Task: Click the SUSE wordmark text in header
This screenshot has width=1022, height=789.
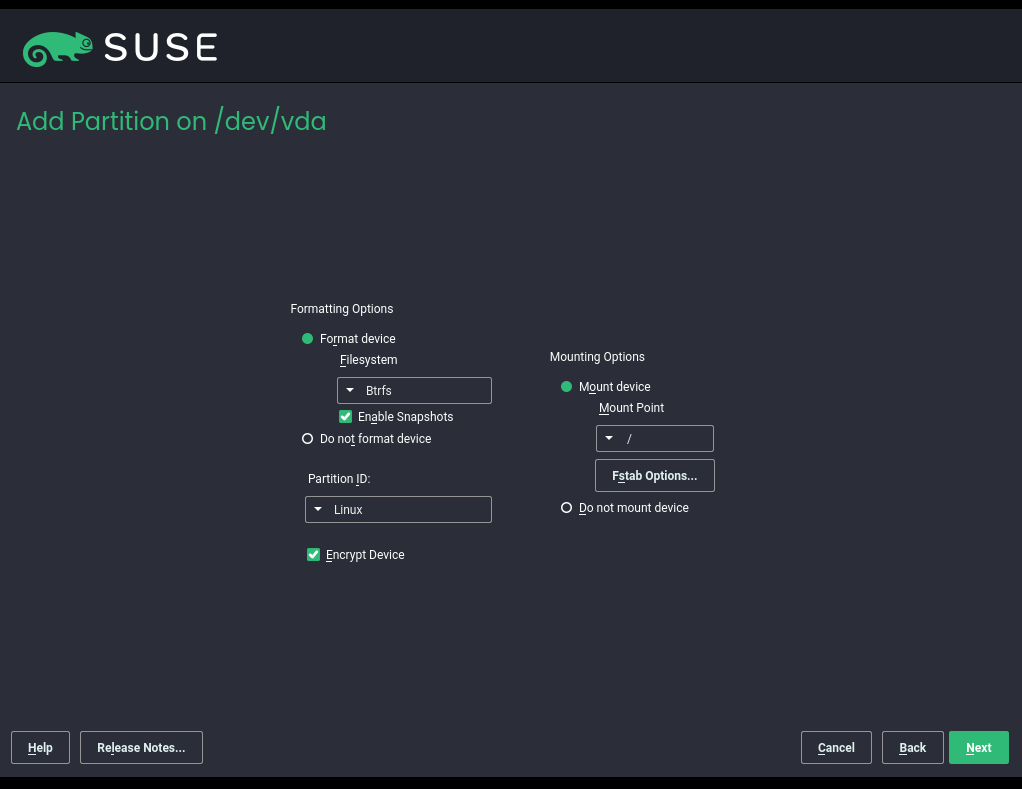Action: point(161,47)
